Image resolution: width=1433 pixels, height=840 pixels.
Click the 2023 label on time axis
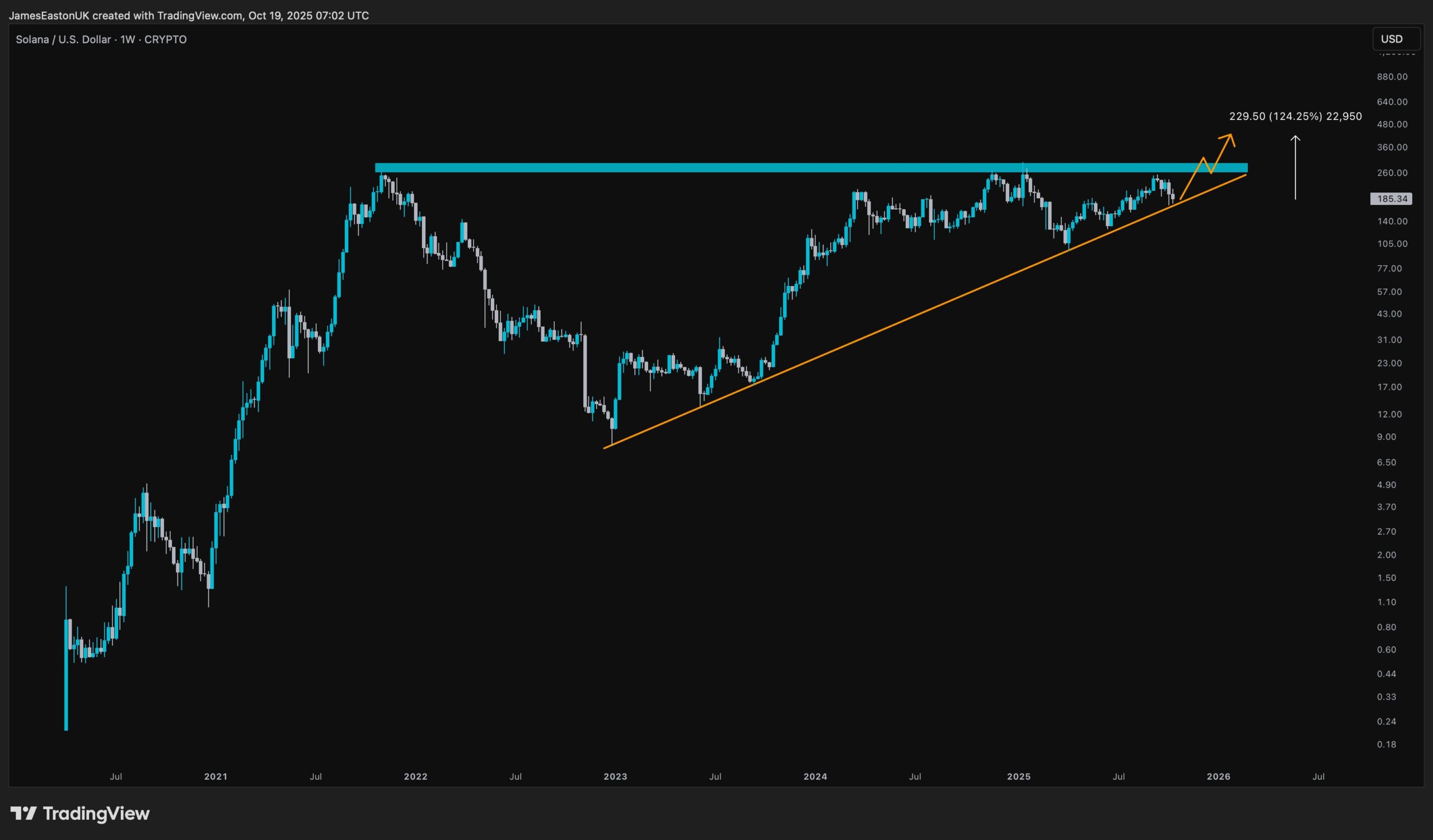[615, 776]
